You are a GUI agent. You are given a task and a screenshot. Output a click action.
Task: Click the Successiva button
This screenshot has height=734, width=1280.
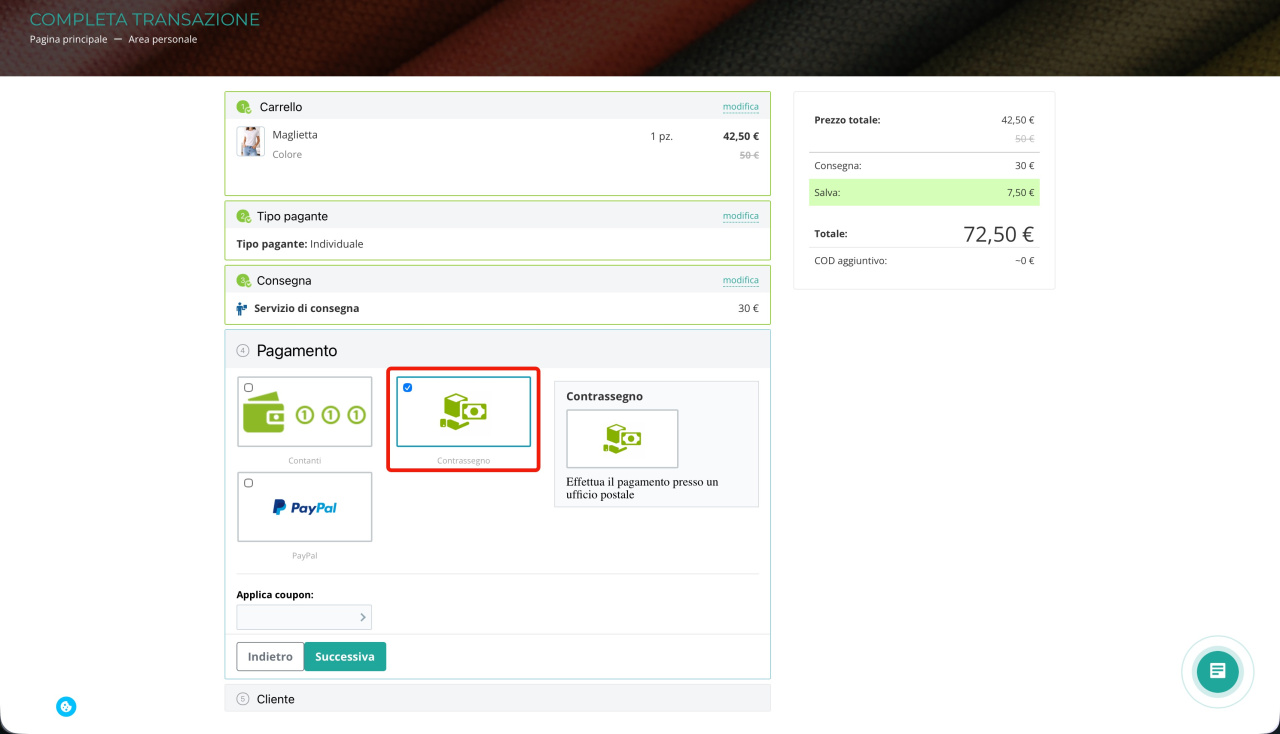click(345, 657)
